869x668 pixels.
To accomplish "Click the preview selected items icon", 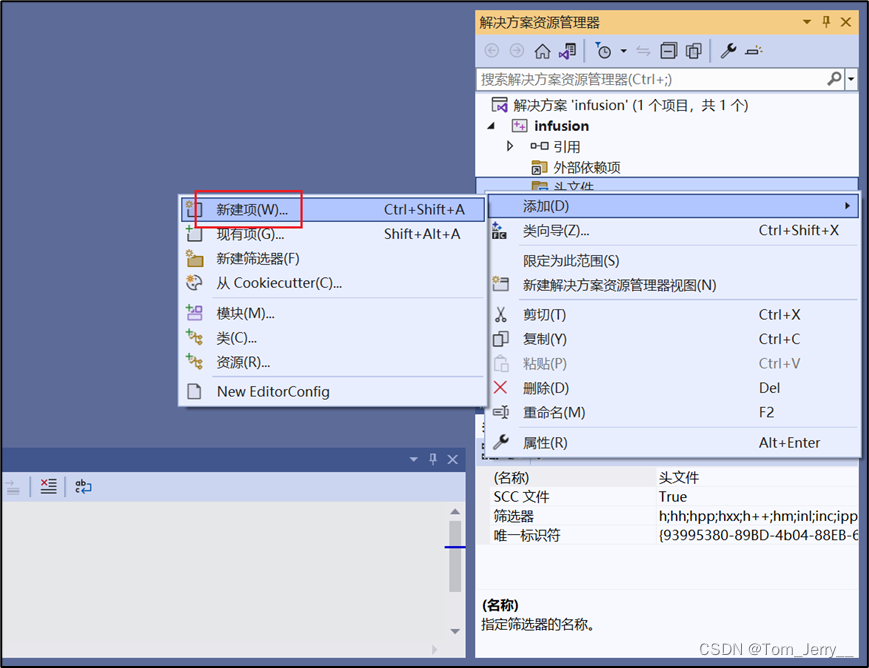I will [x=754, y=51].
